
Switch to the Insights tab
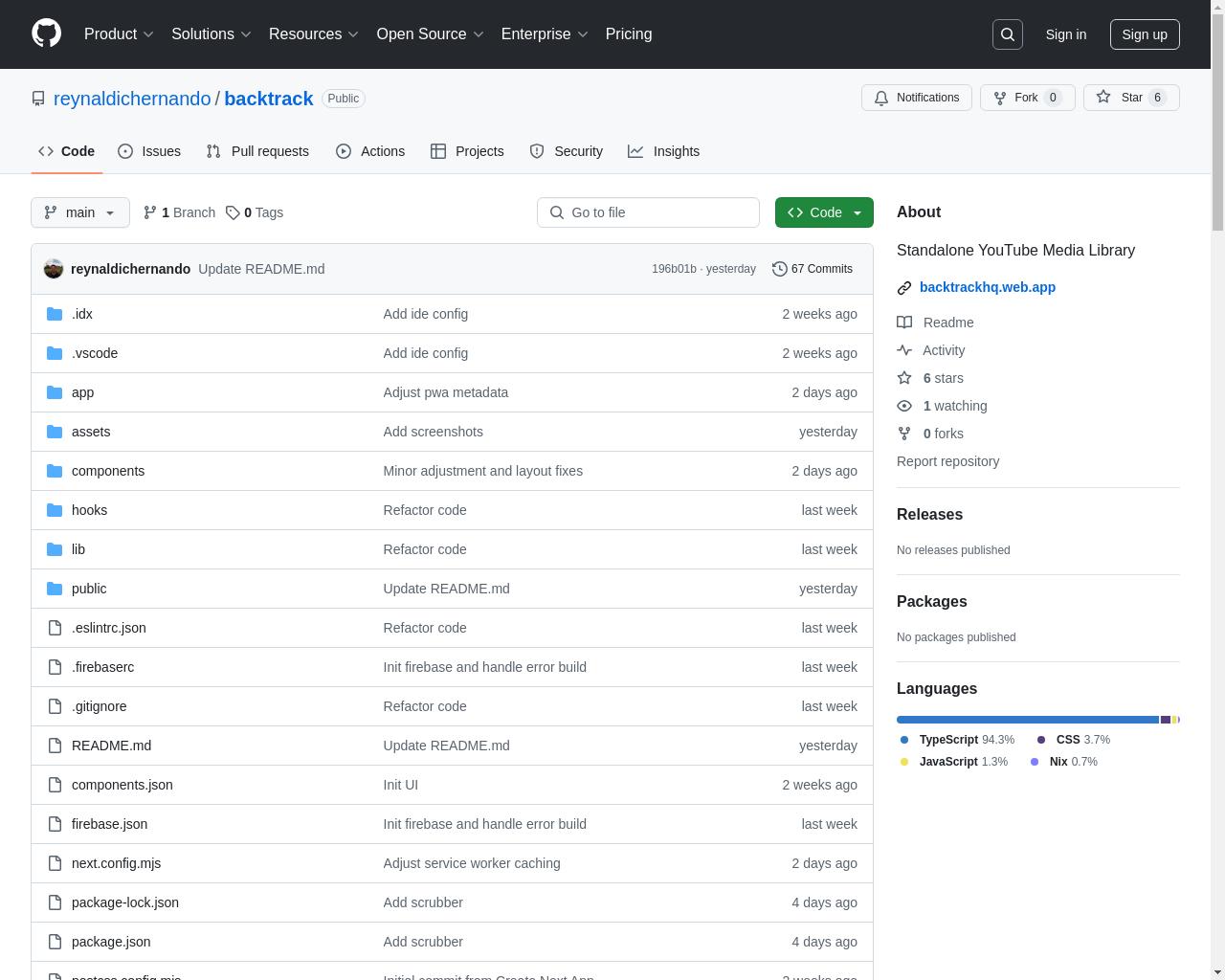[664, 151]
